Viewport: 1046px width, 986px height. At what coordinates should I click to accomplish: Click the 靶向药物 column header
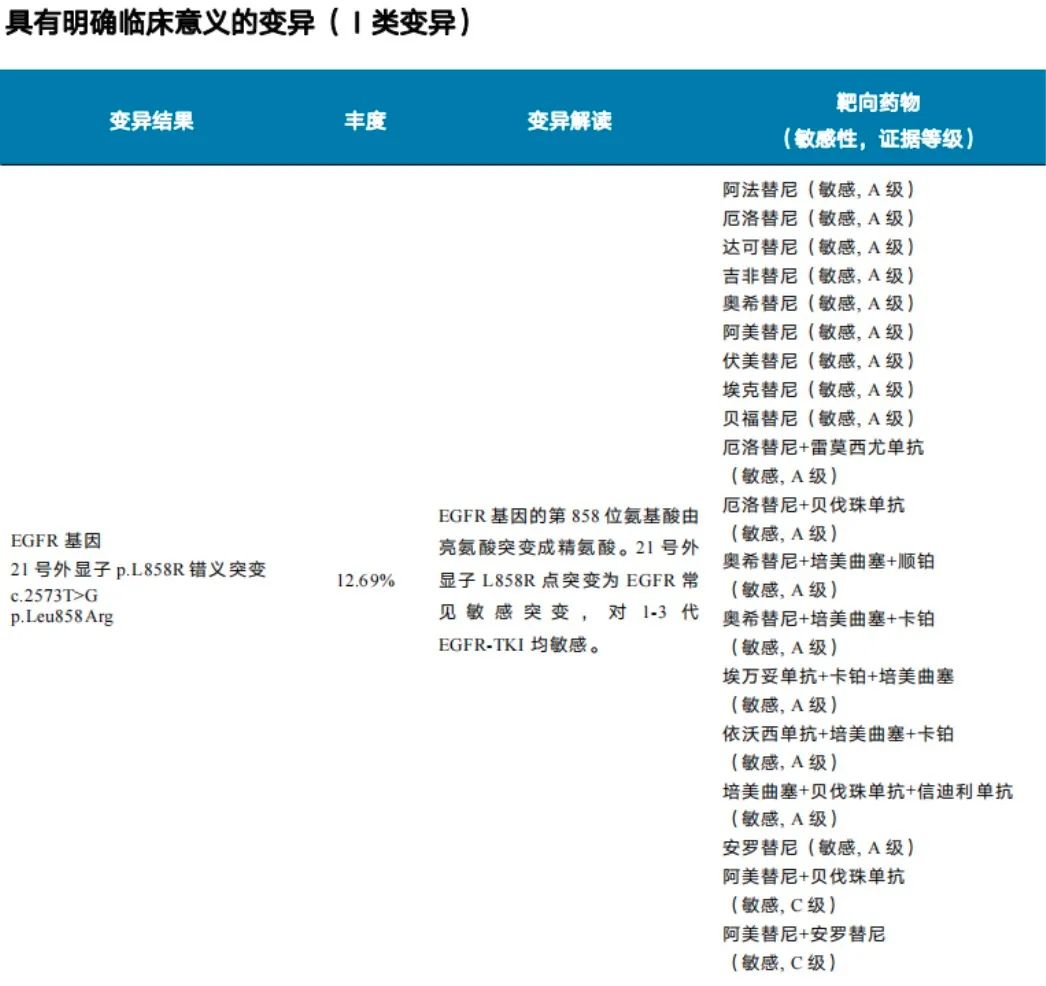(878, 103)
